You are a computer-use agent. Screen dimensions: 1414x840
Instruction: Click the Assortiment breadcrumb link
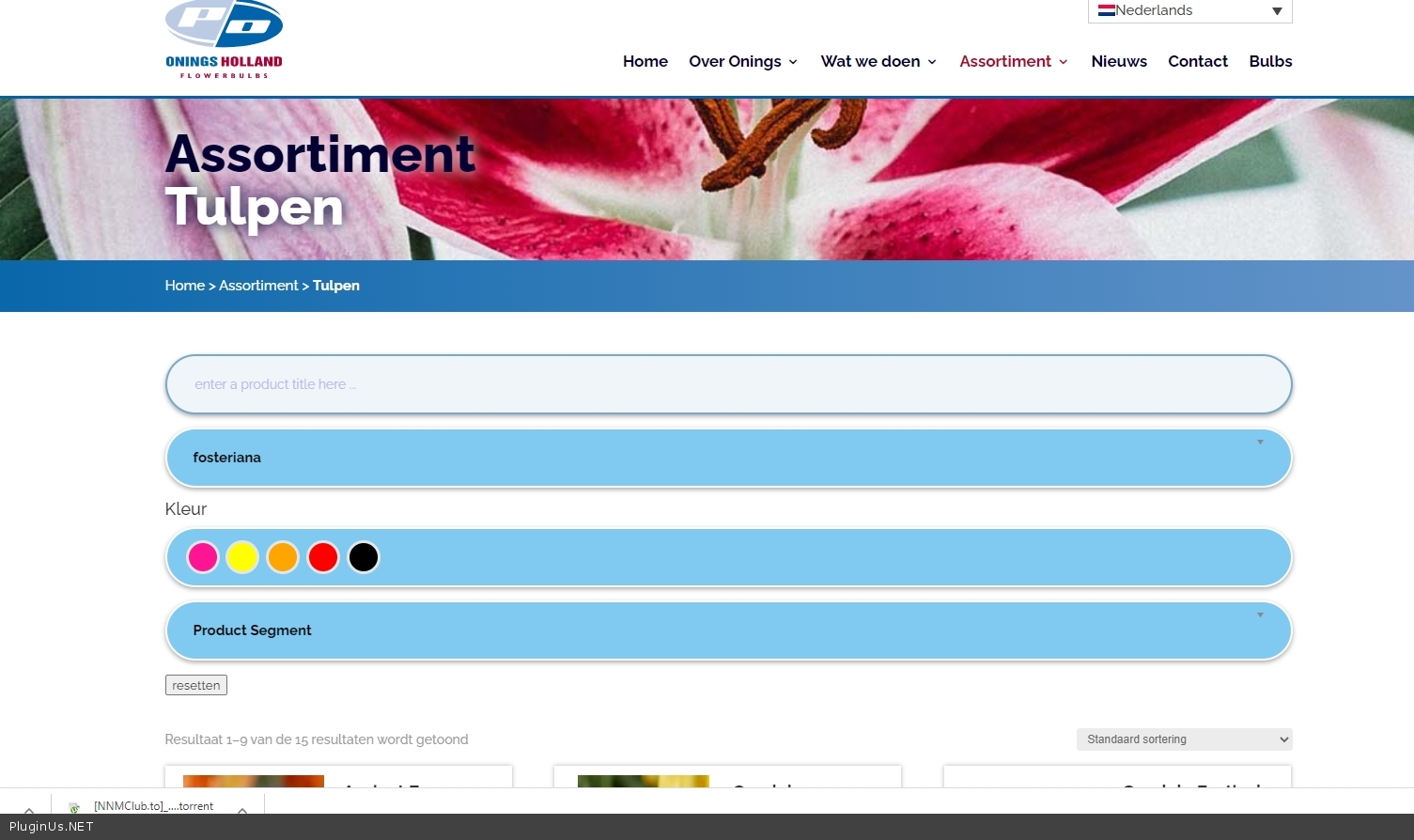pos(258,286)
